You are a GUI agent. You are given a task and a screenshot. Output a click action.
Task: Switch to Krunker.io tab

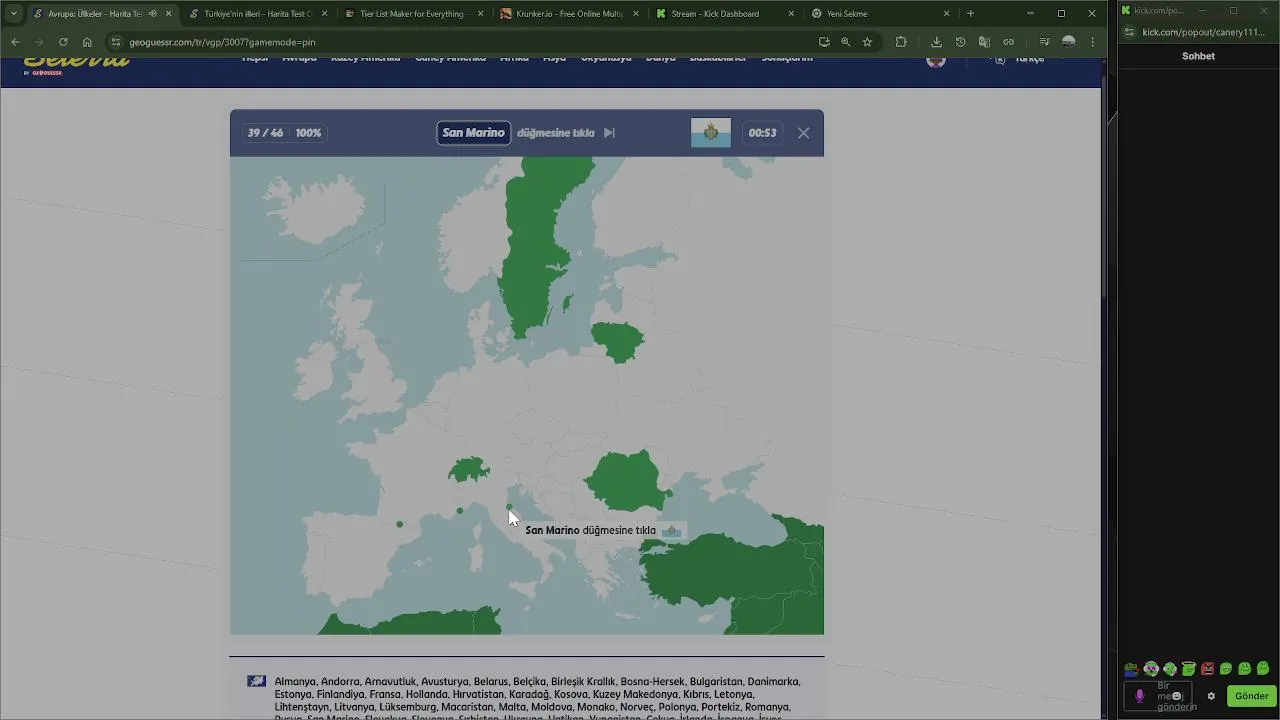coord(568,14)
